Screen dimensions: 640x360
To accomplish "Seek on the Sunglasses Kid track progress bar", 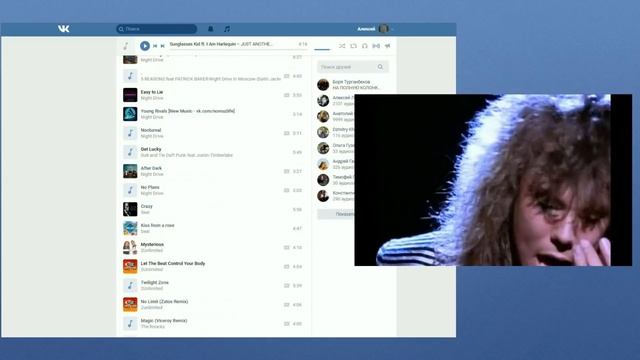I will click(x=238, y=49).
